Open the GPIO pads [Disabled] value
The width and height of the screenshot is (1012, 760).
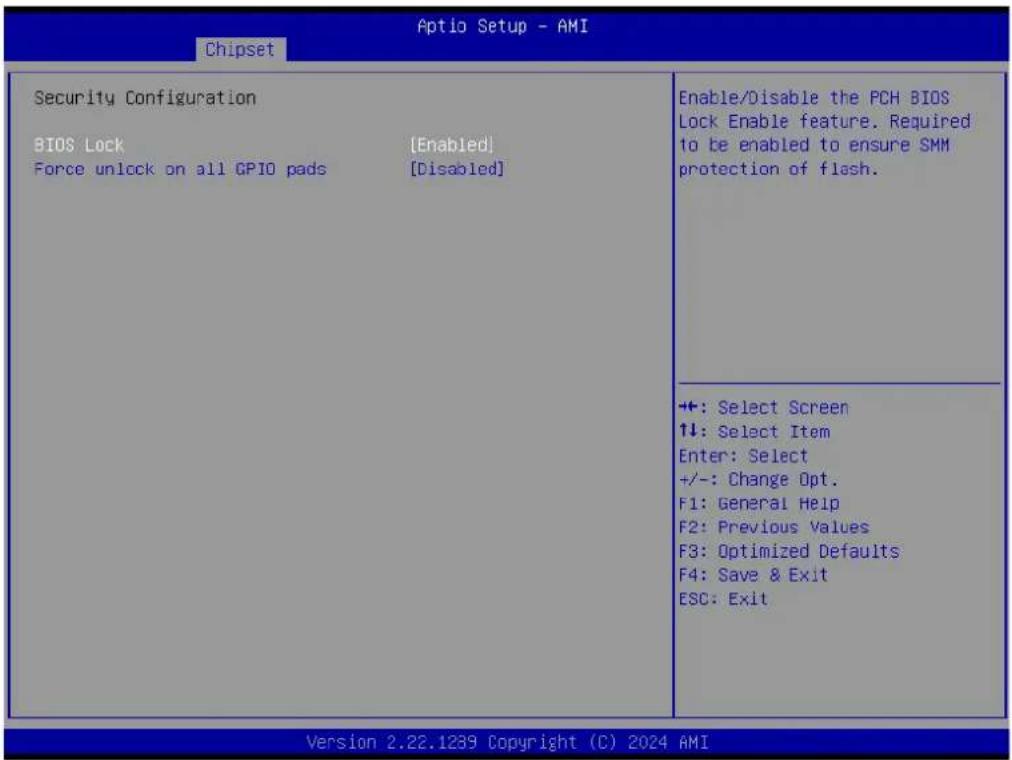click(457, 169)
